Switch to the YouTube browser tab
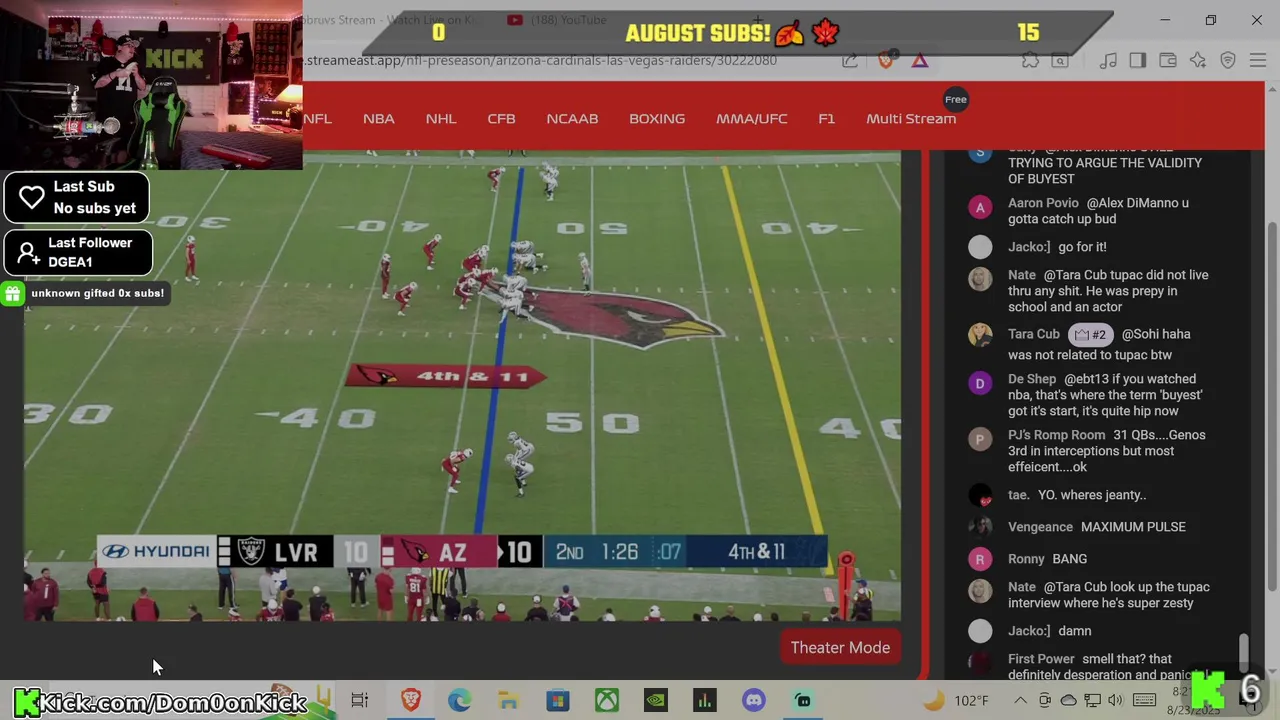The height and width of the screenshot is (720, 1280). pyautogui.click(x=556, y=20)
